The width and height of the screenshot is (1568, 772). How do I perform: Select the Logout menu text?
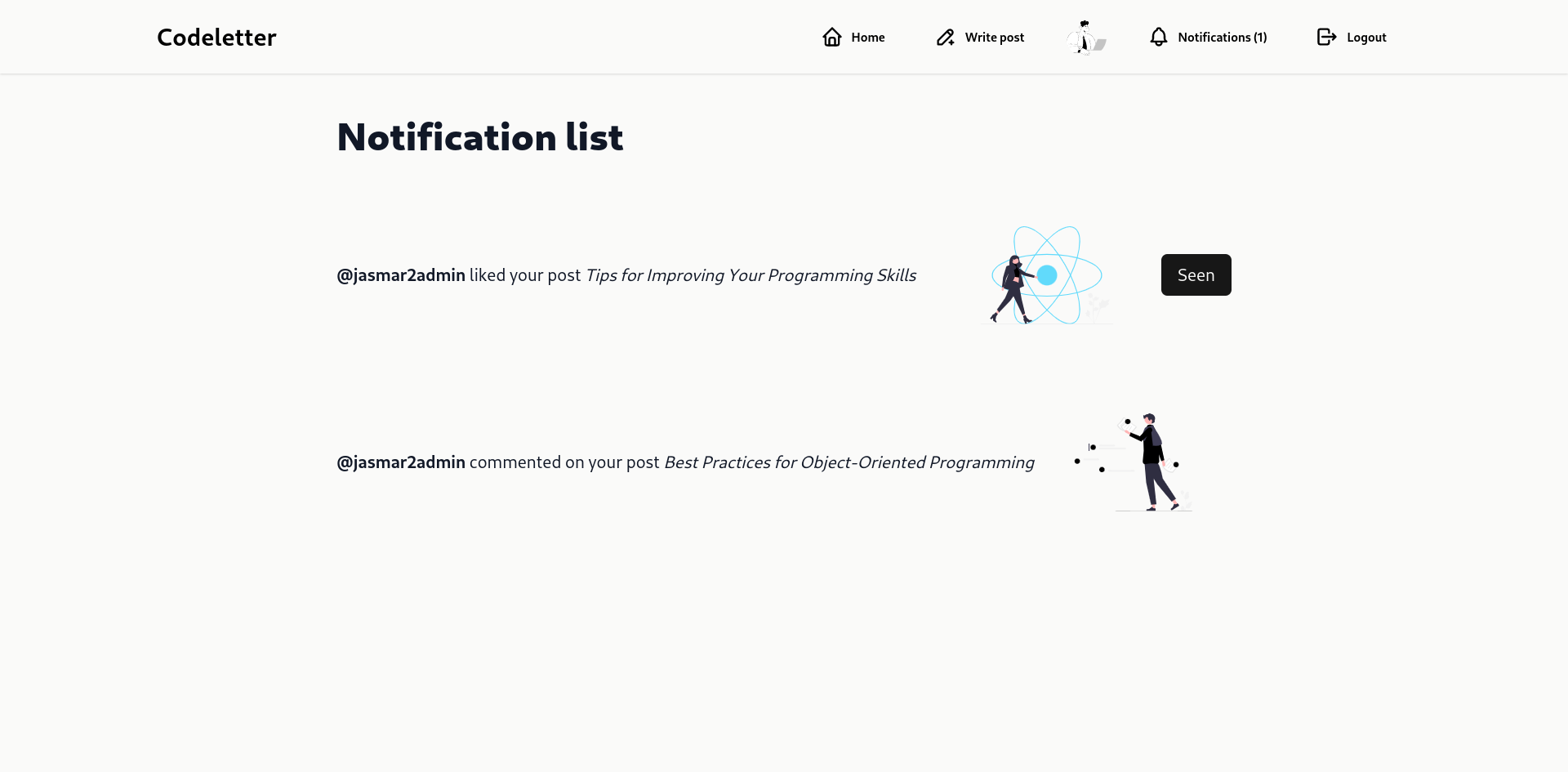[1366, 38]
